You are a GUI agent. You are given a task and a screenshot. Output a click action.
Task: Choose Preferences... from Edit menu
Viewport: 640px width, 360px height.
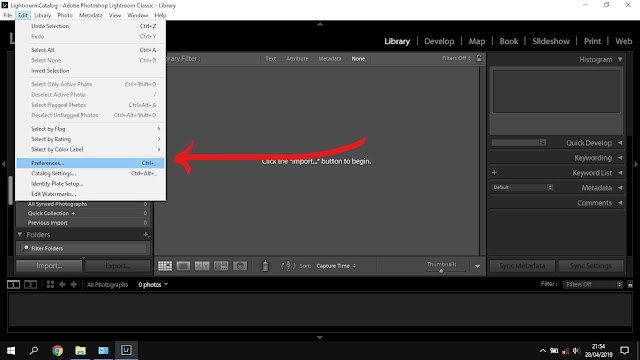click(91, 163)
